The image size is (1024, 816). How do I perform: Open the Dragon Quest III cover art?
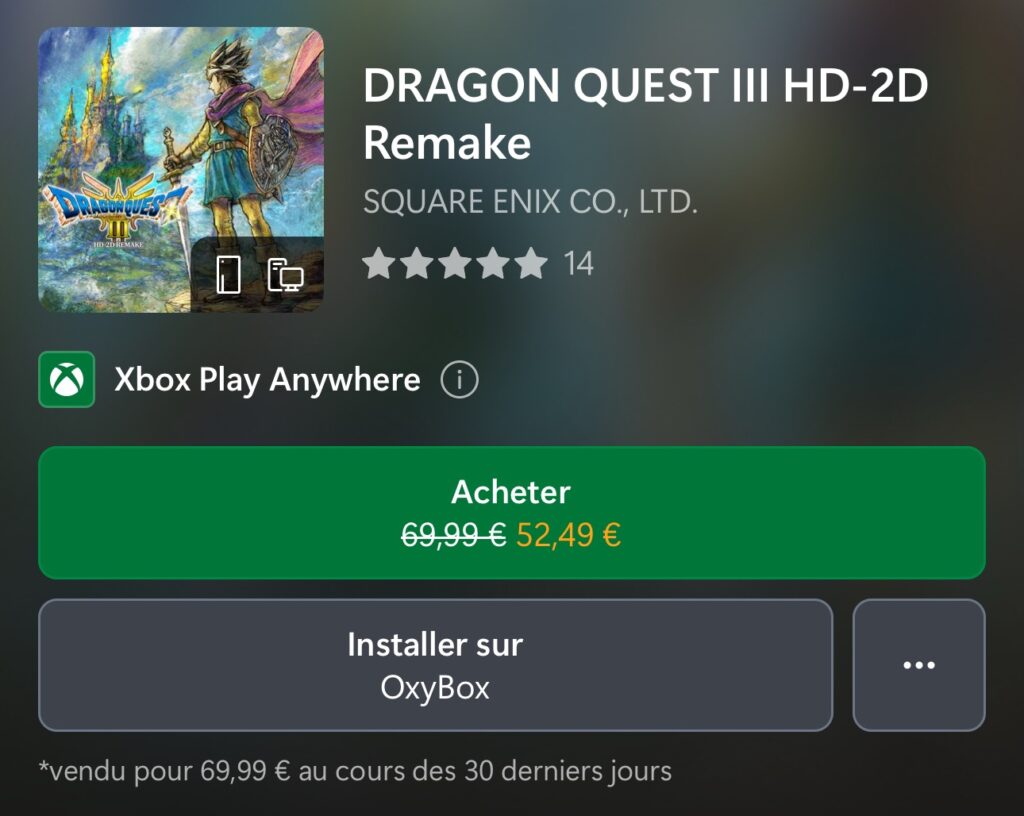pyautogui.click(x=181, y=170)
